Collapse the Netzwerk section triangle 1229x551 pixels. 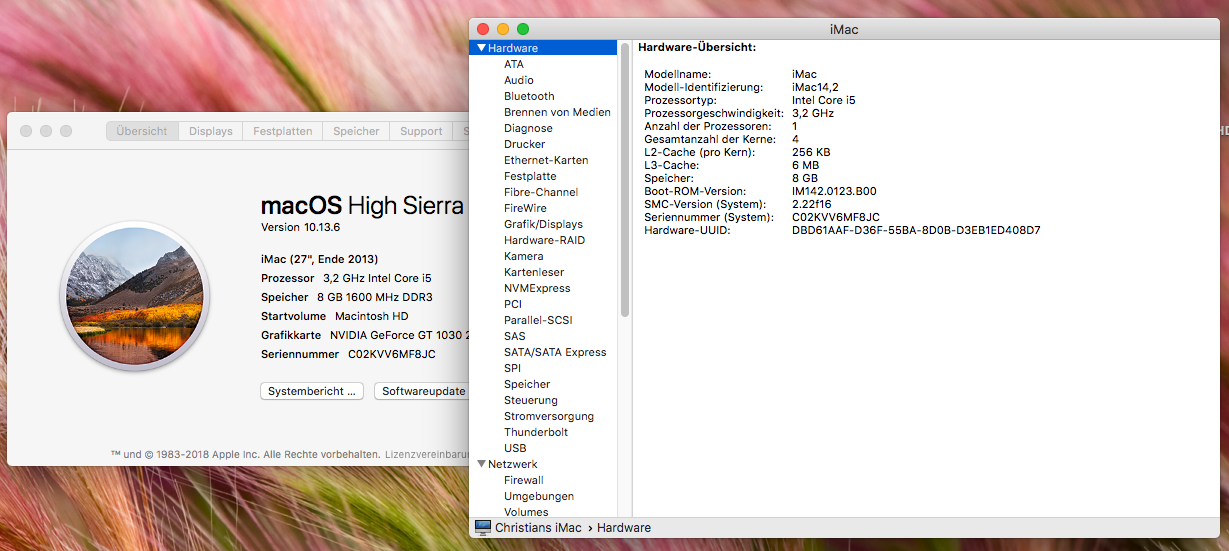coord(481,464)
